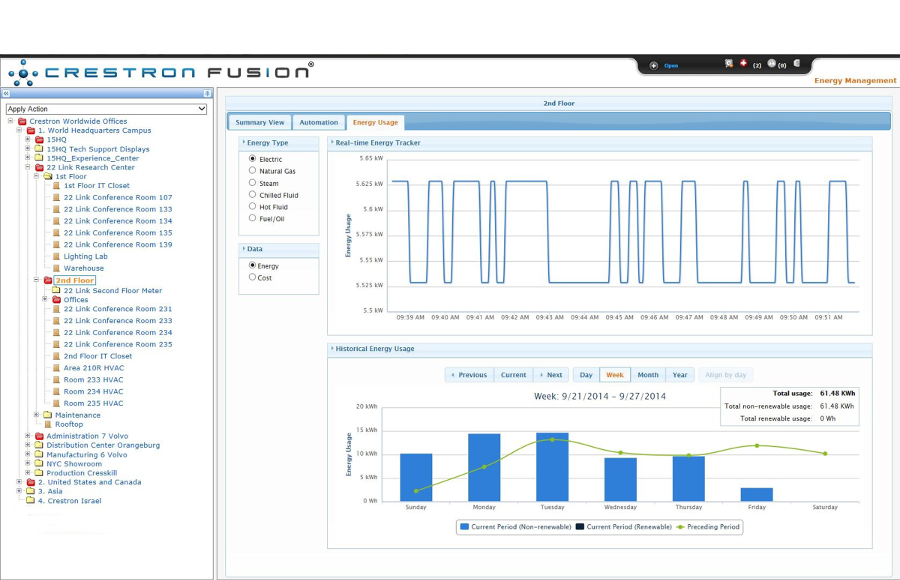Screen dimensions: 900x580
Task: Open 22 Link Conference Room 233
Action: (118, 320)
